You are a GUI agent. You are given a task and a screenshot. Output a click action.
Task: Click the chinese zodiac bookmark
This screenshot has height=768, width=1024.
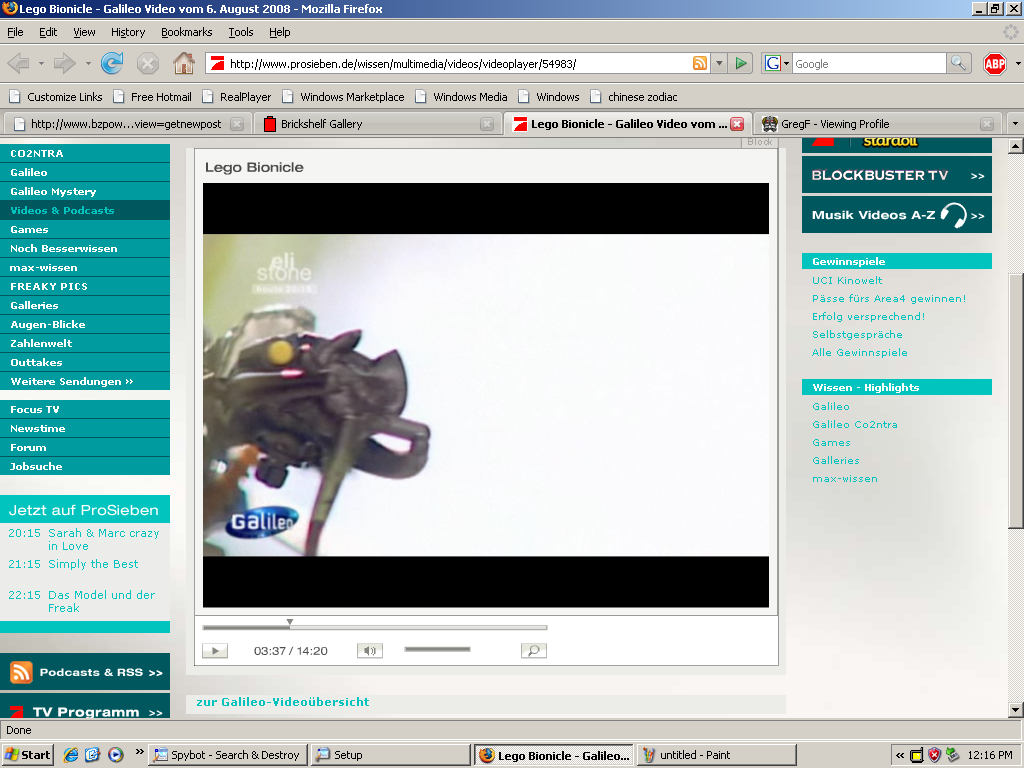click(633, 97)
